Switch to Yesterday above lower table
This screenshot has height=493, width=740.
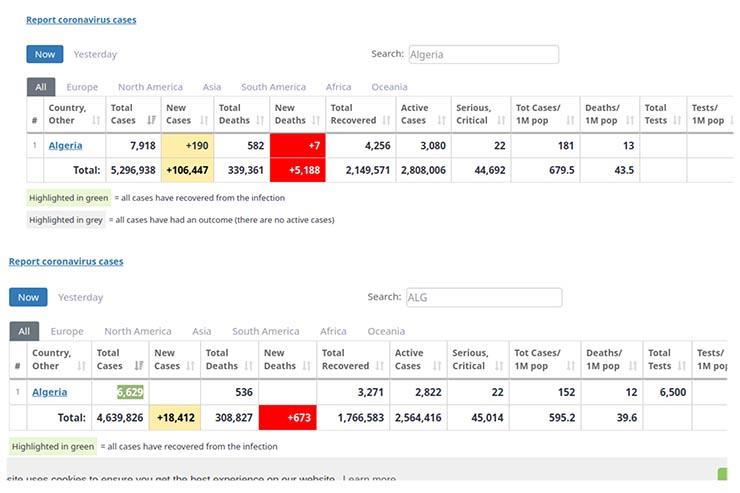click(80, 297)
